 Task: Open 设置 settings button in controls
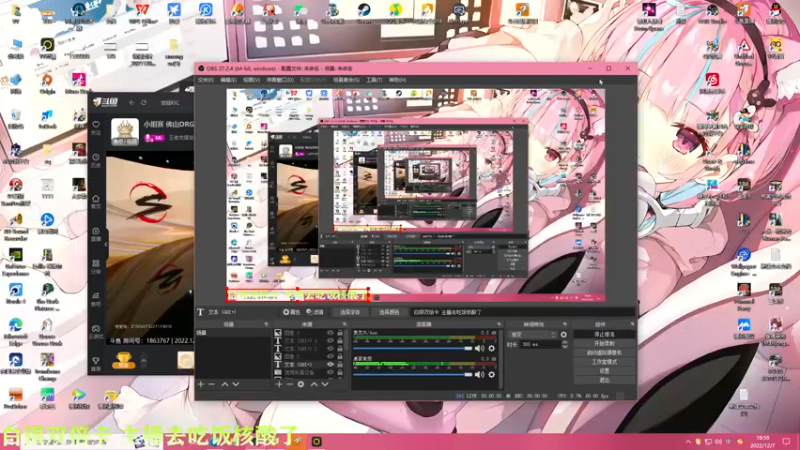(605, 371)
